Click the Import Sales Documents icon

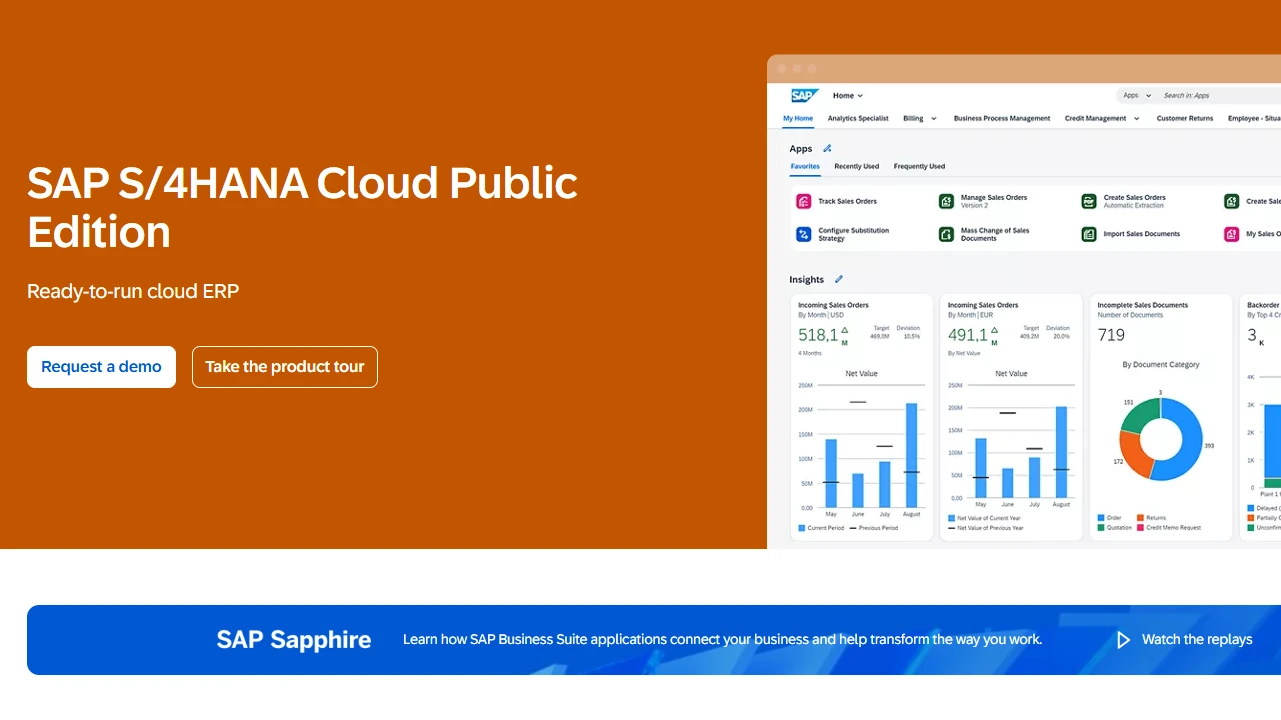1089,235
